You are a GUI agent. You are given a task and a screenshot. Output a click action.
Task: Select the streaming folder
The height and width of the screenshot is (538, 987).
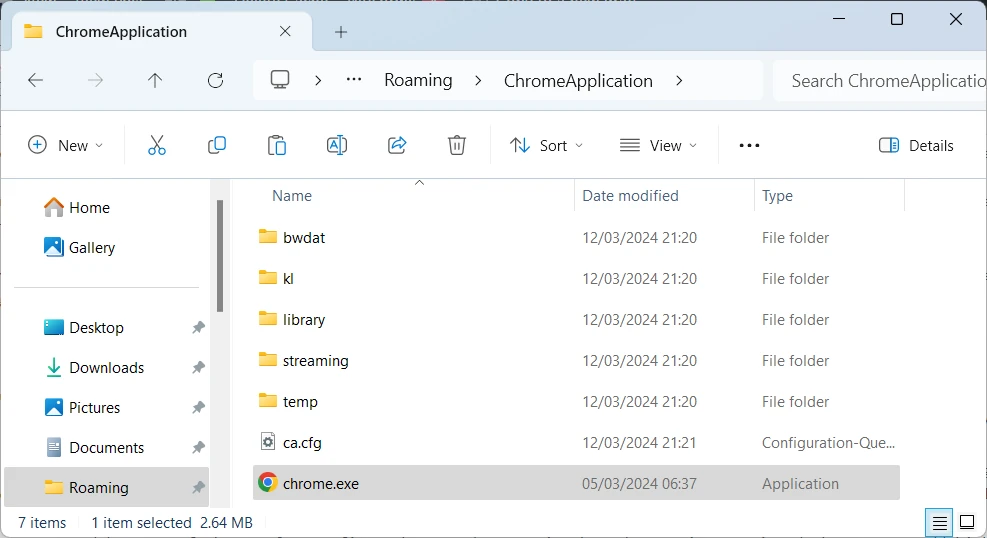point(576,360)
